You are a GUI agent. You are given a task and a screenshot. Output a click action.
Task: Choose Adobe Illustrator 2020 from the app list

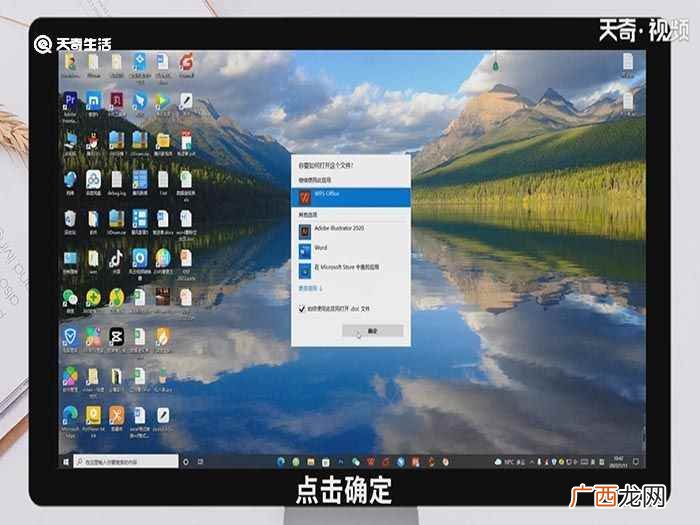point(351,231)
